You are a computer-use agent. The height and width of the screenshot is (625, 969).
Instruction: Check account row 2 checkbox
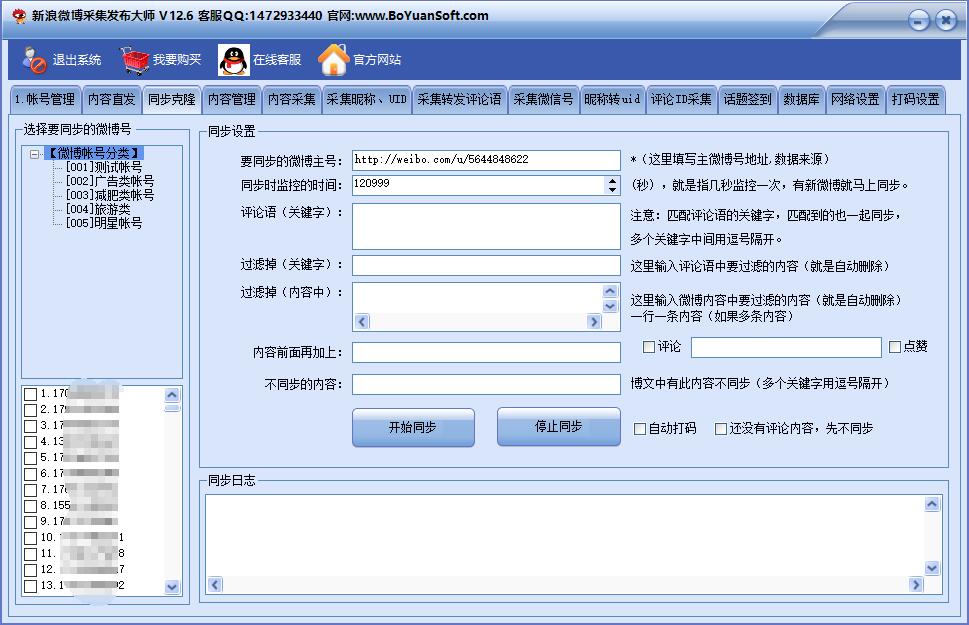point(30,410)
